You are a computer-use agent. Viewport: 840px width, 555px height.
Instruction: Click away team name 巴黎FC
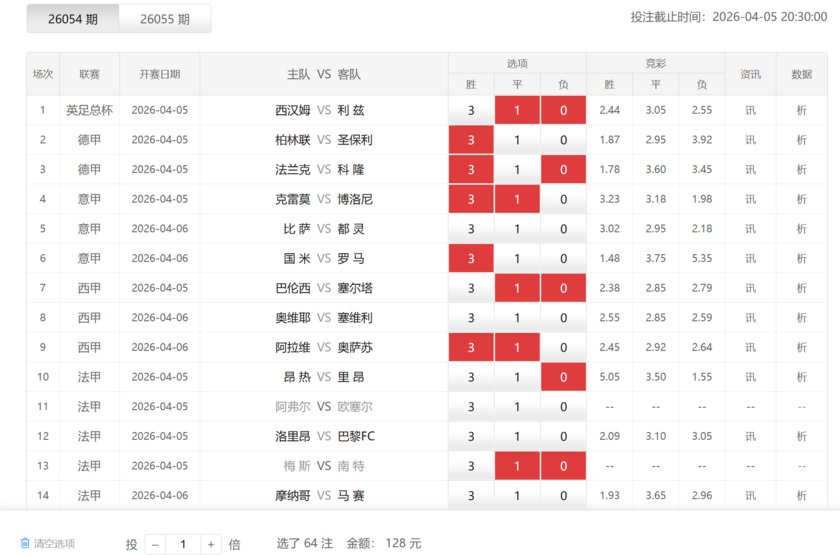(x=356, y=436)
